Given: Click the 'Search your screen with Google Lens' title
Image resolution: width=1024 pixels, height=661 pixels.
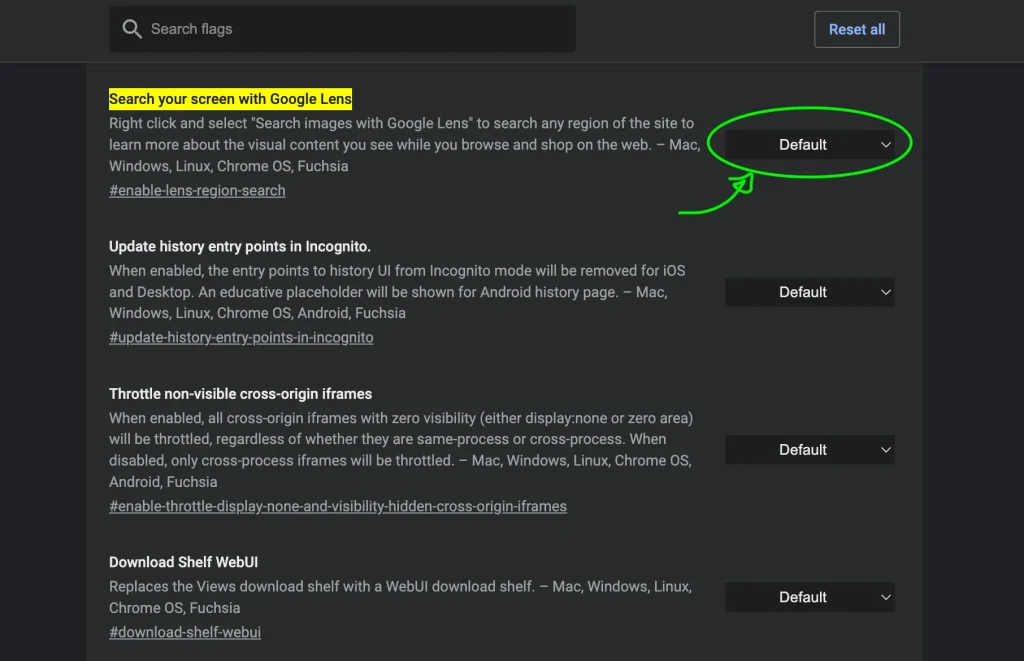Looking at the screenshot, I should coord(231,99).
